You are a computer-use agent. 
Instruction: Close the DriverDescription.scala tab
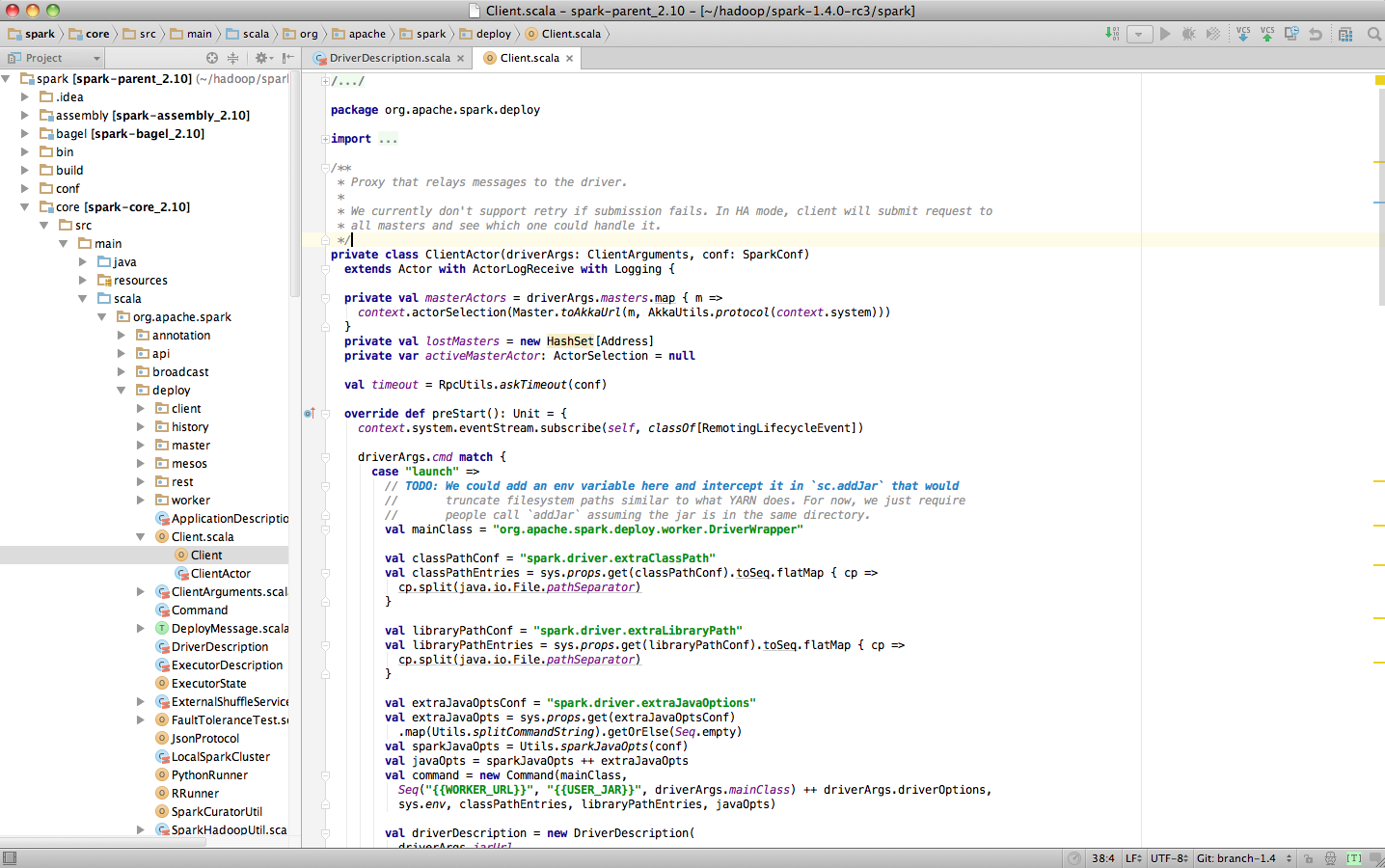pyautogui.click(x=461, y=58)
